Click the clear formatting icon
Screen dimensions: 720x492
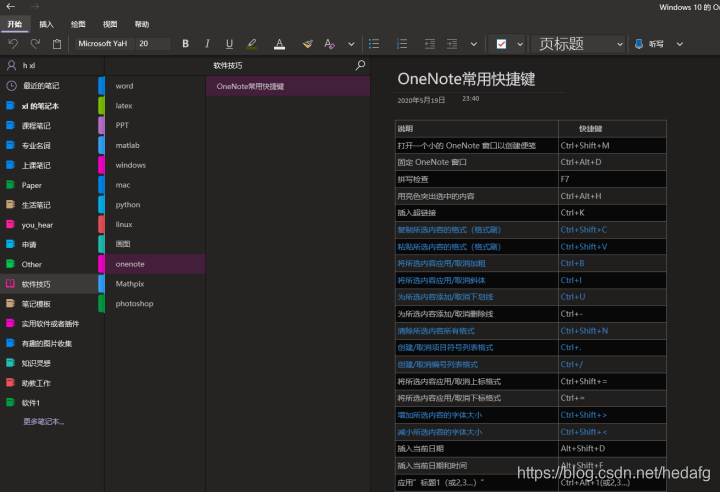point(329,44)
